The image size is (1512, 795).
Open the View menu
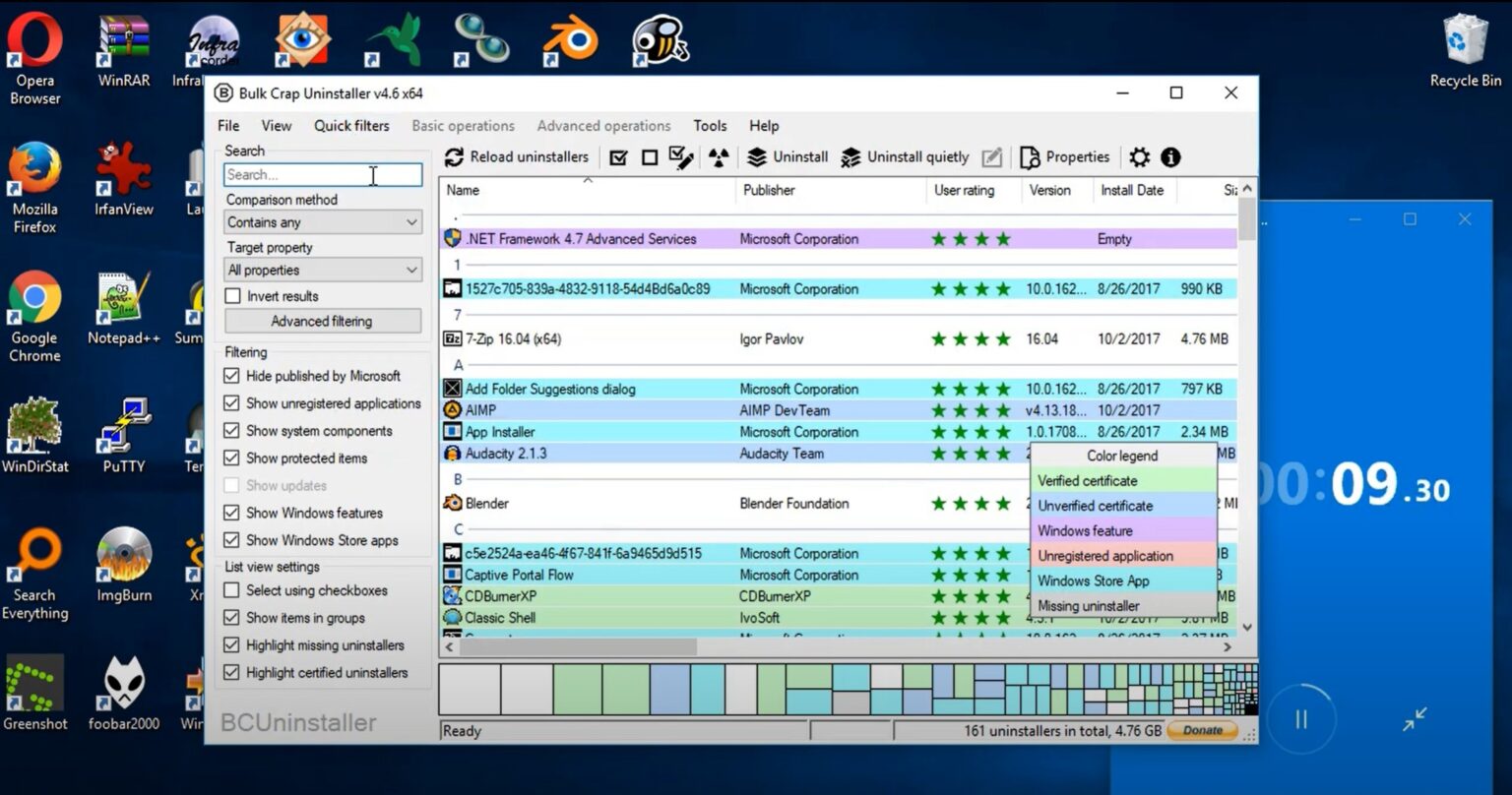[276, 126]
